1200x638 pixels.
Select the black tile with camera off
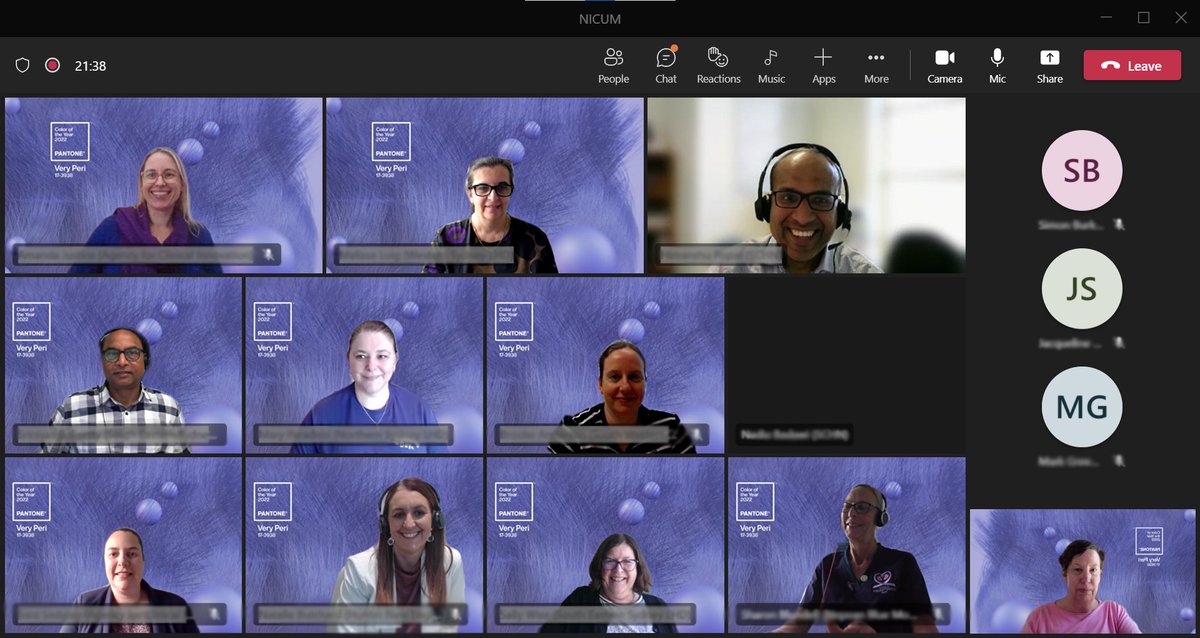click(x=846, y=366)
